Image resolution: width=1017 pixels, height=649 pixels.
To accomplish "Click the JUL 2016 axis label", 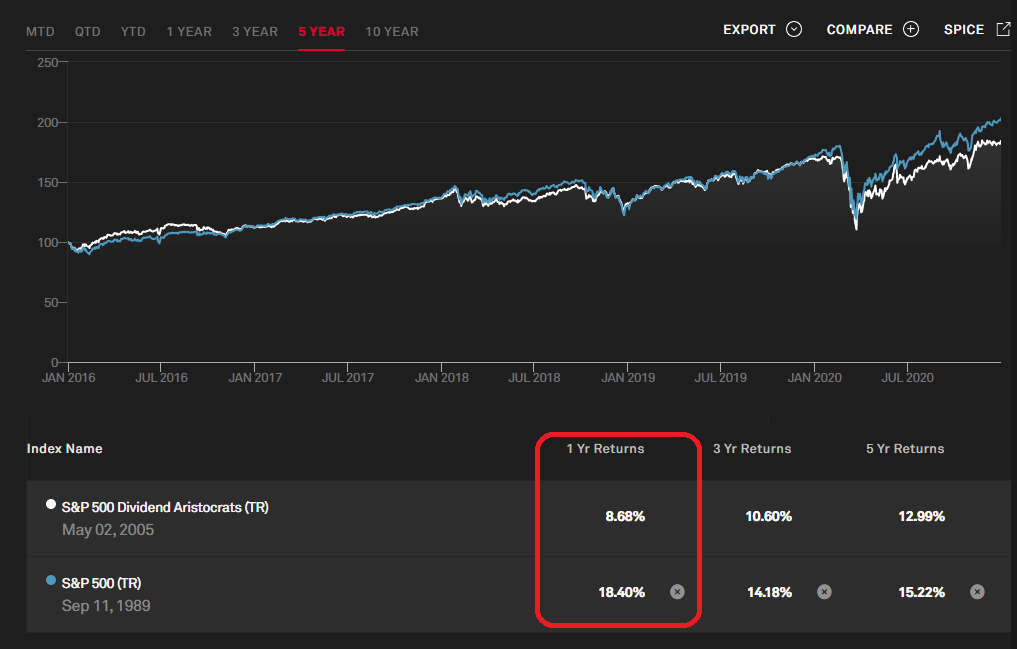I will click(162, 378).
